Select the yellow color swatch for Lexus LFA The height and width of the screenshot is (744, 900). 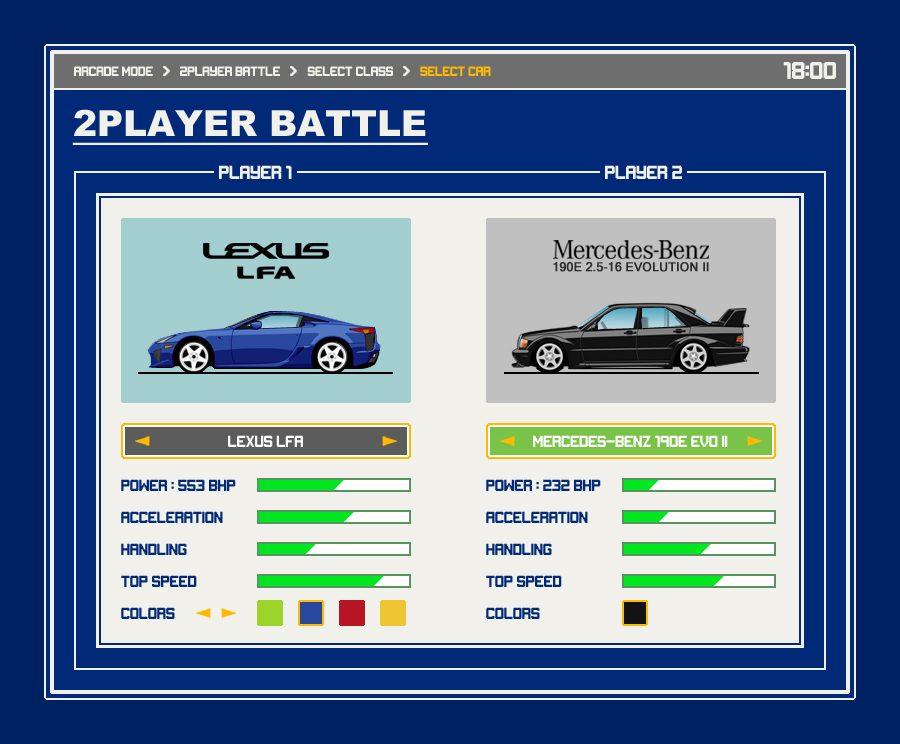(x=393, y=613)
